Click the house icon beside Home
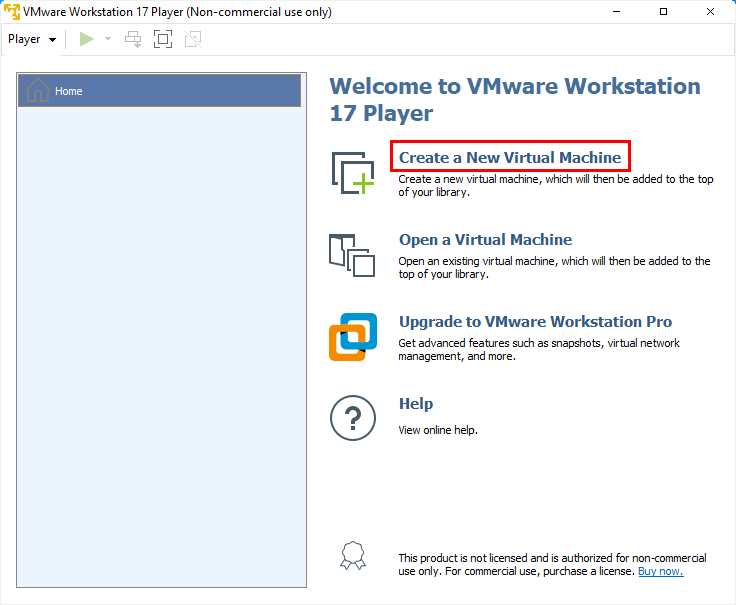This screenshot has width=736, height=605. pyautogui.click(x=38, y=90)
